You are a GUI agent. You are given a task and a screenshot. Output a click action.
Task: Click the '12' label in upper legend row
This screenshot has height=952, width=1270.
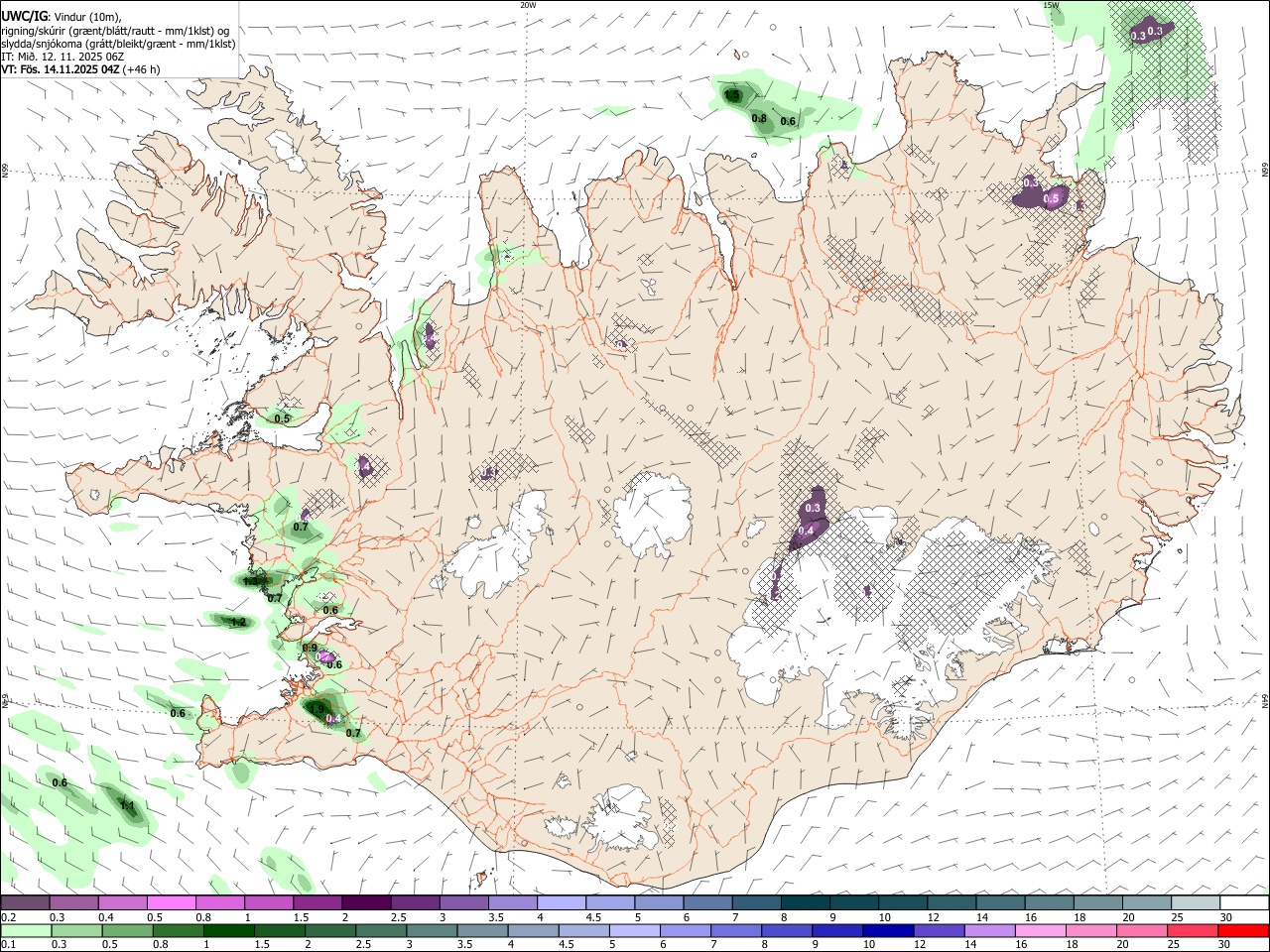tap(933, 917)
